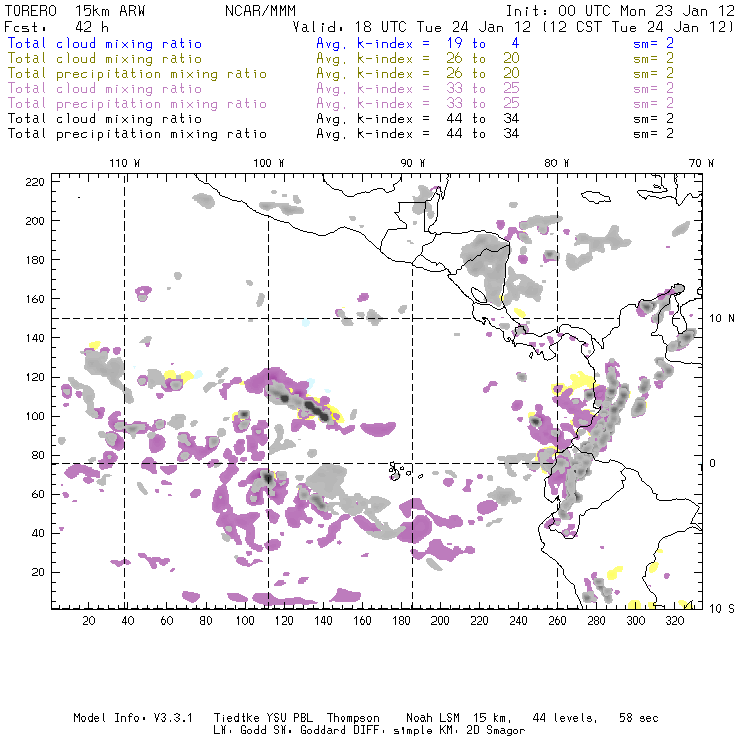
Task: Click the '58 sec' time step text
Action: pos(639,718)
